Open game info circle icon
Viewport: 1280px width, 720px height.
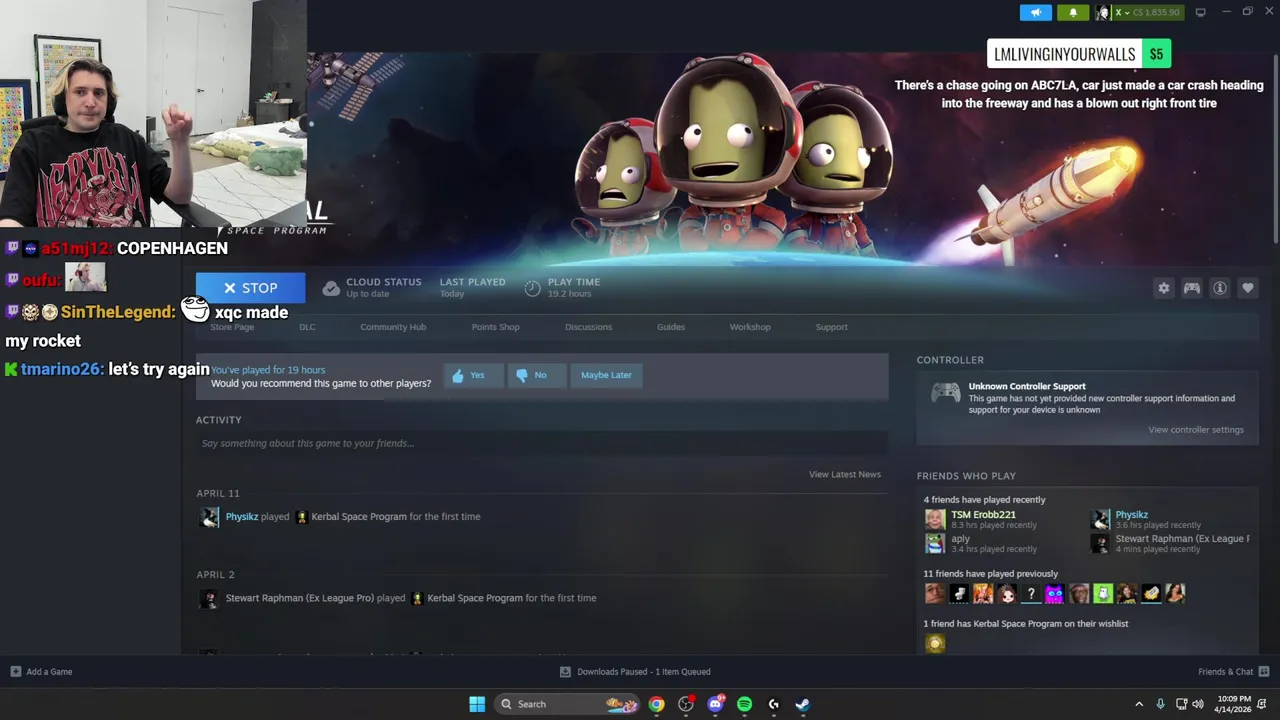pos(1220,288)
